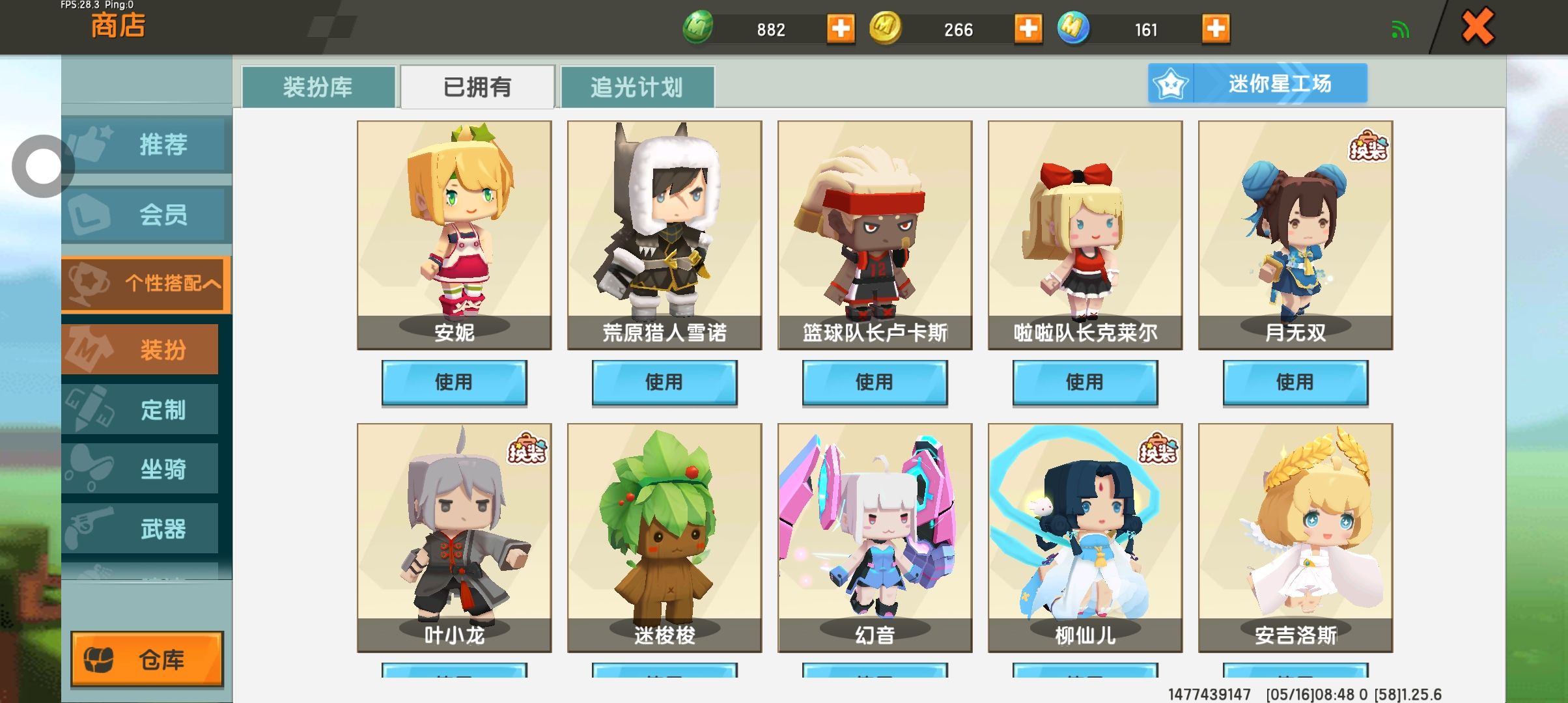This screenshot has width=1568, height=703.
Task: Select the 幻音 character thumbnail
Action: pos(875,538)
